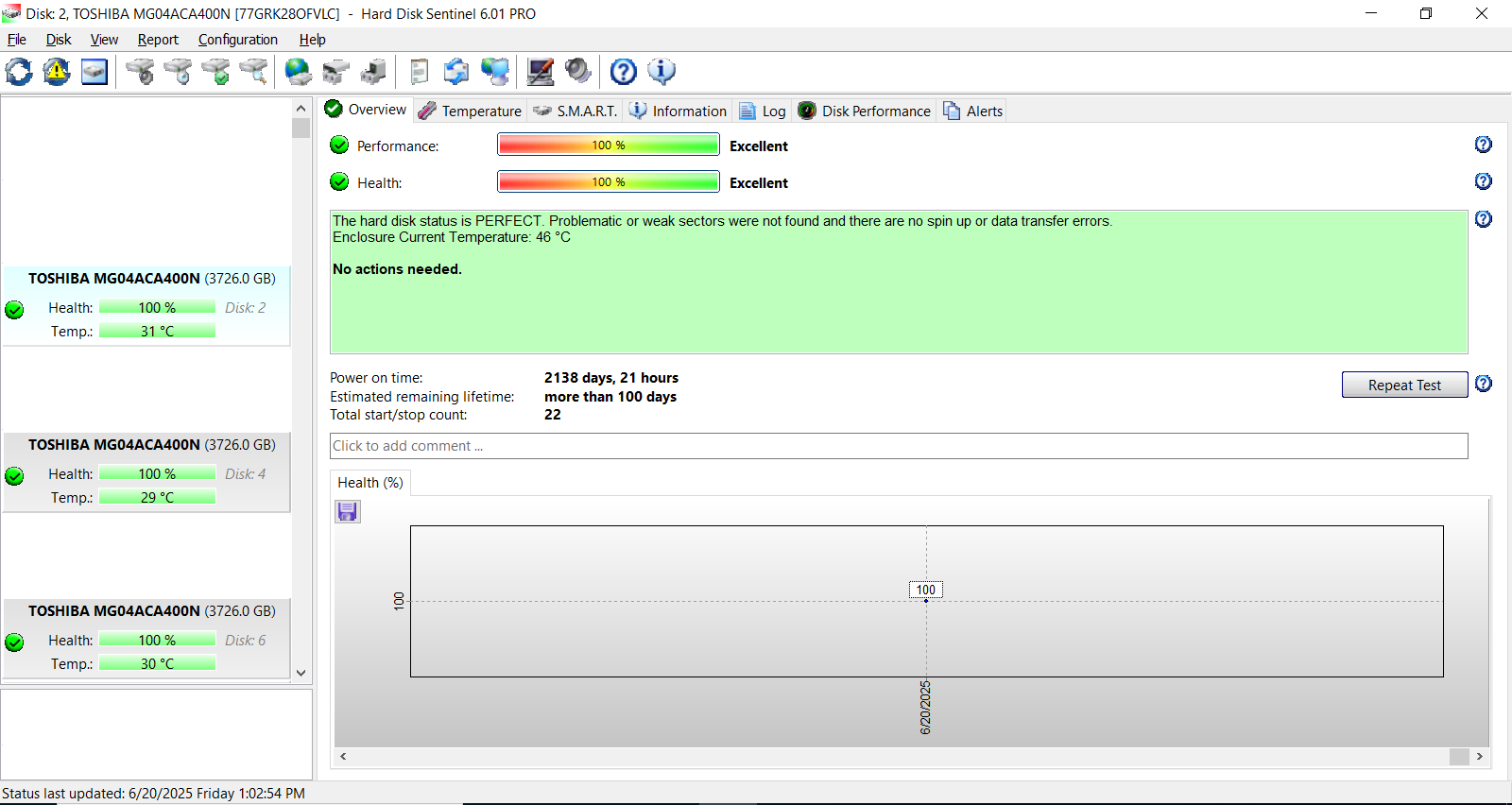Select TOSHIBA MG04ACA400N Disk 6 in list
Image resolution: width=1512 pixels, height=805 pixels.
pos(146,639)
